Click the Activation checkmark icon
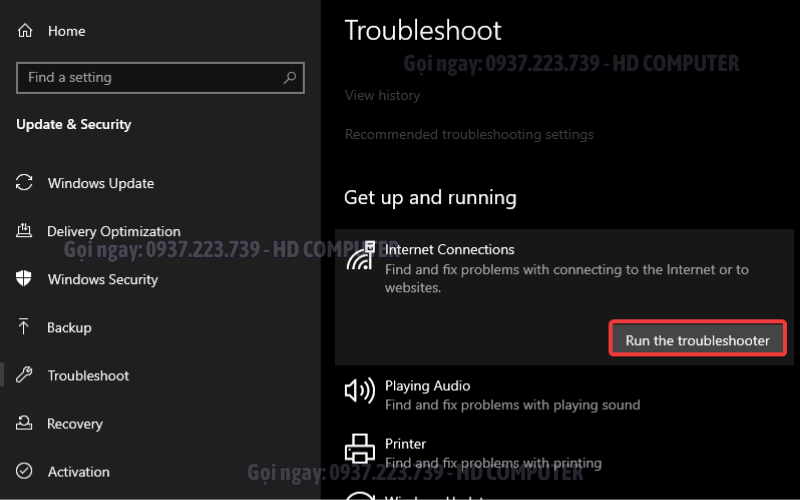800x500 pixels. (x=24, y=471)
